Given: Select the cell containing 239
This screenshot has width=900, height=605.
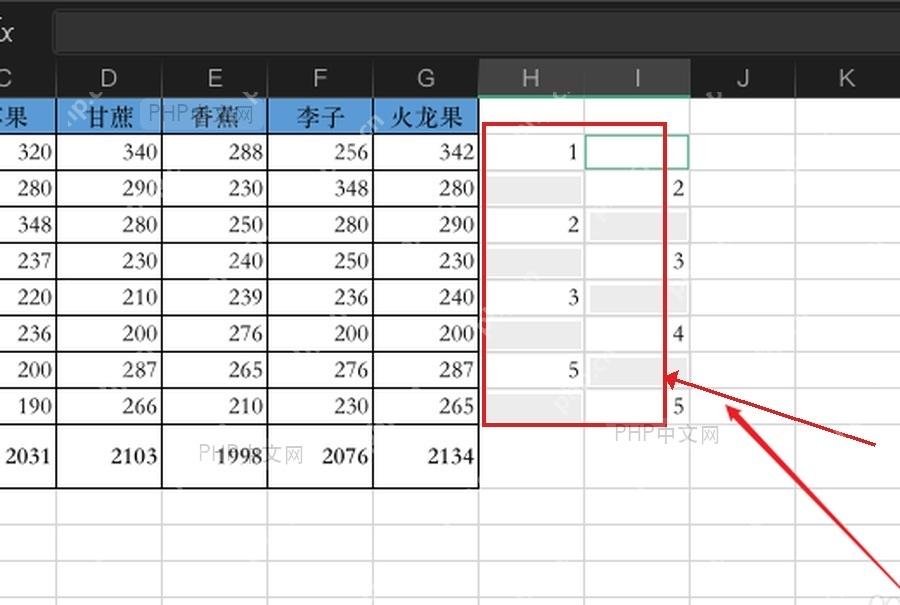Looking at the screenshot, I should point(215,297).
